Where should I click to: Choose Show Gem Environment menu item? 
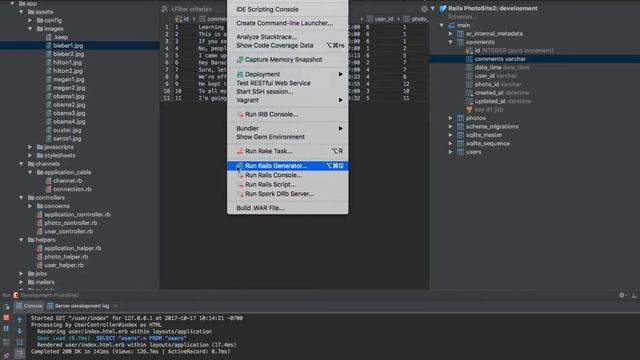pos(287,137)
